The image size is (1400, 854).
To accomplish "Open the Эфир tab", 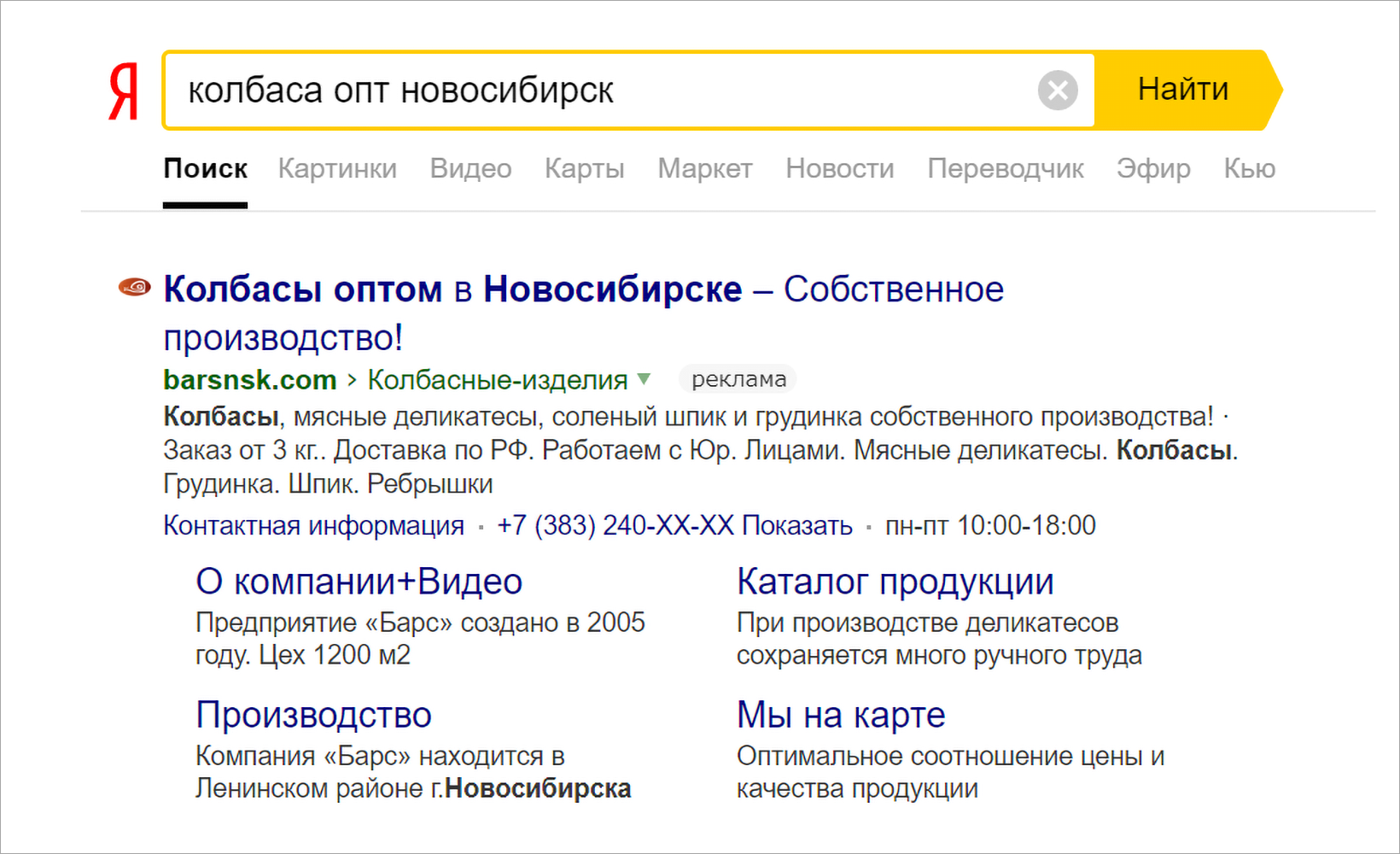I will pyautogui.click(x=1153, y=169).
